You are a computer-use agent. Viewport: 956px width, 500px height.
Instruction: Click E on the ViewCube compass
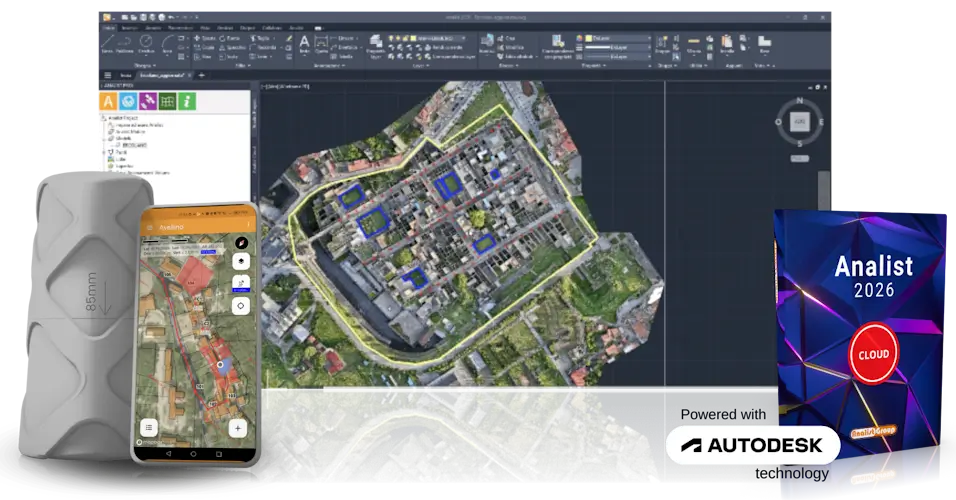(821, 122)
